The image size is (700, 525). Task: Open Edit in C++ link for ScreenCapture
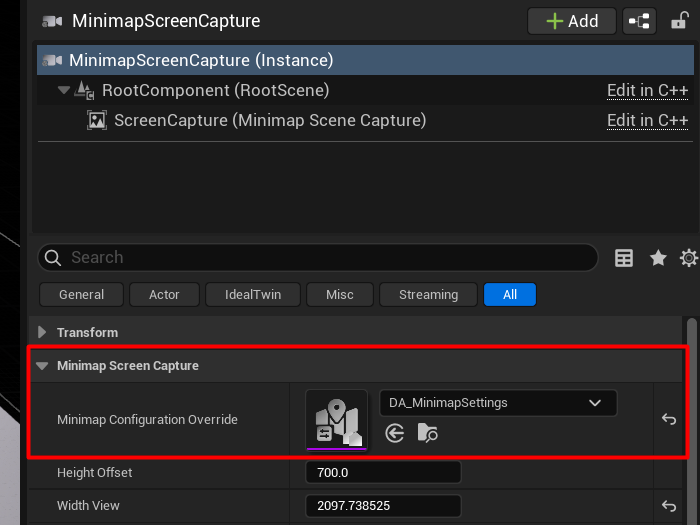647,121
